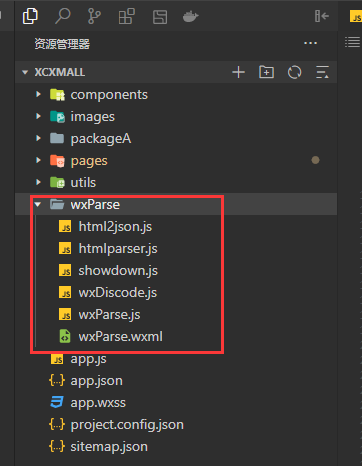Collapse all folders in explorer
Viewport: 362px width, 466px height.
[322, 72]
